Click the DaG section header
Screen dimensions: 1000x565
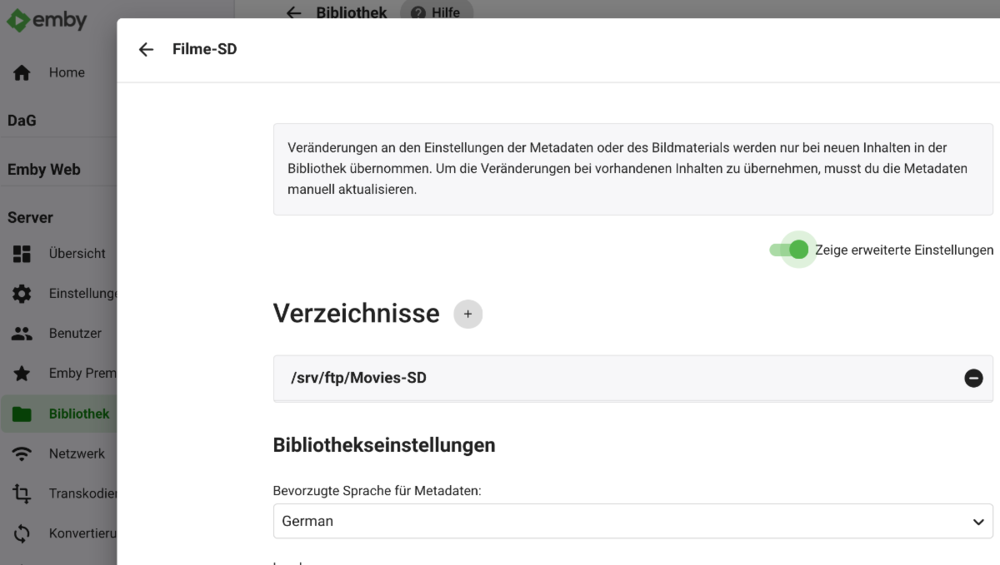pos(22,121)
